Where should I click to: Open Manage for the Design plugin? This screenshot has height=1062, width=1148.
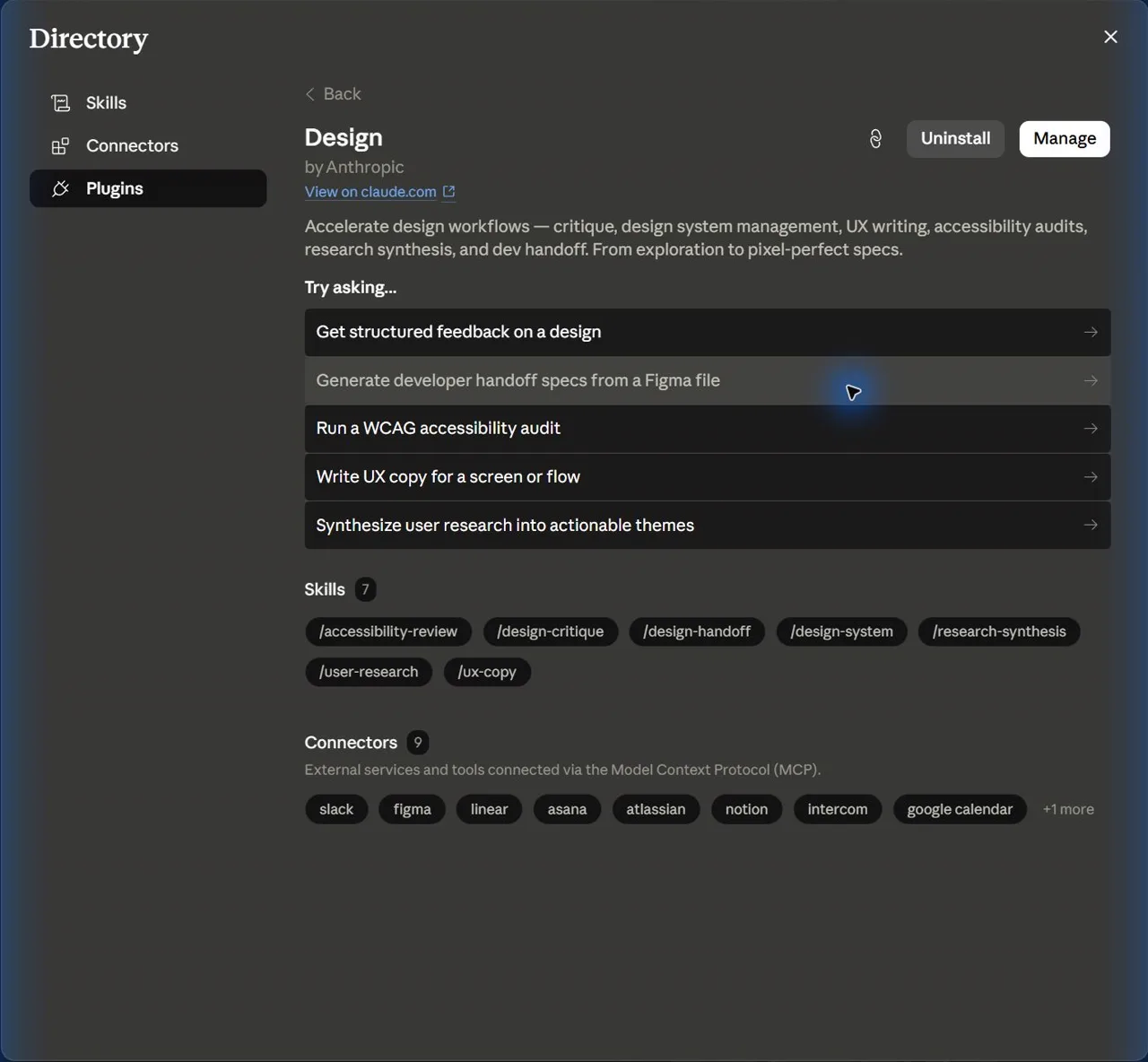[1065, 139]
